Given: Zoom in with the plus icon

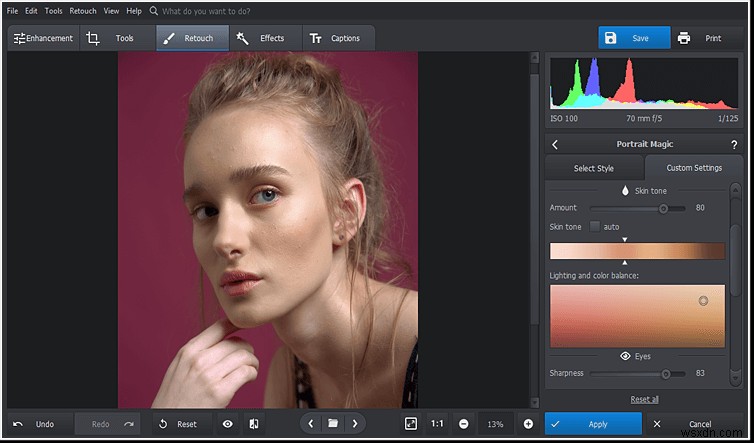Looking at the screenshot, I should click(x=528, y=424).
